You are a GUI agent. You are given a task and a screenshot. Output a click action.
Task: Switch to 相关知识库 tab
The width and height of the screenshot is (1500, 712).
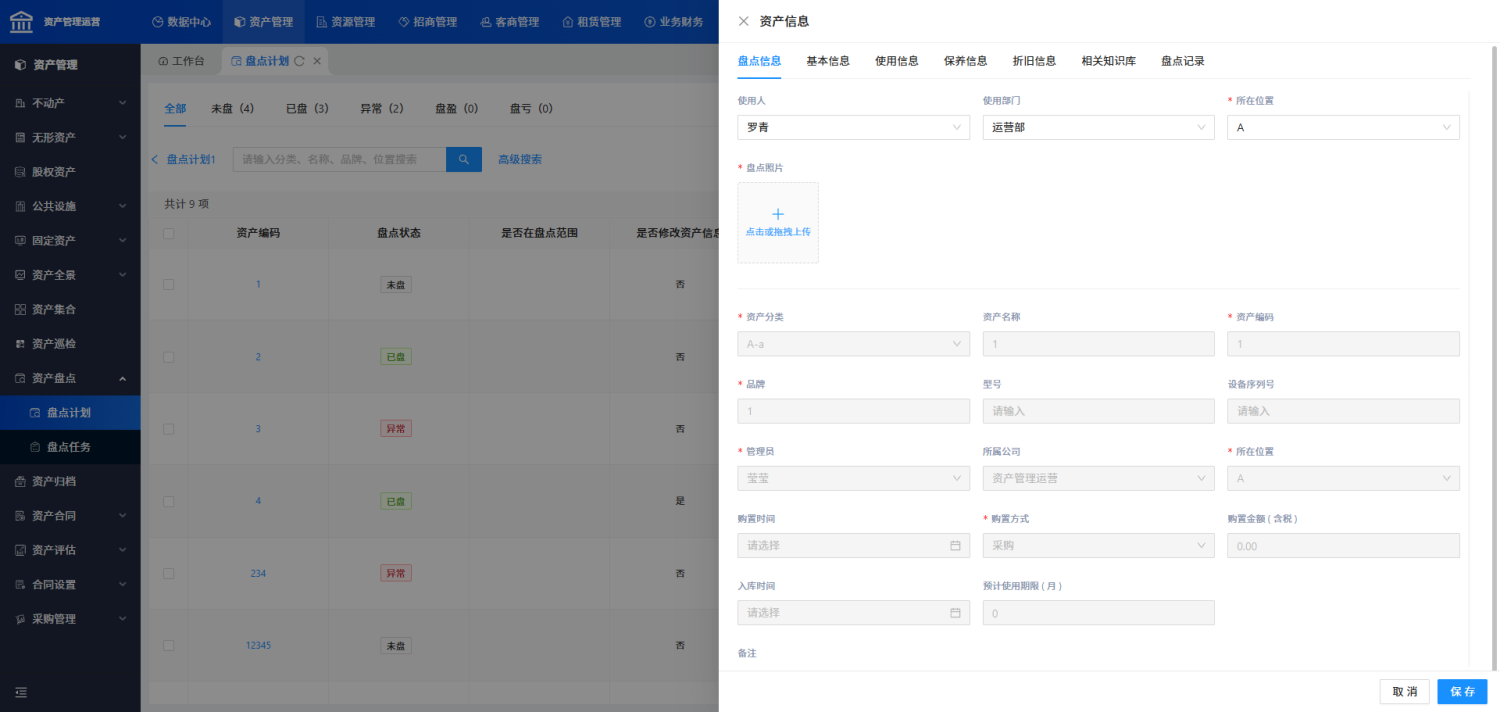pos(1108,61)
